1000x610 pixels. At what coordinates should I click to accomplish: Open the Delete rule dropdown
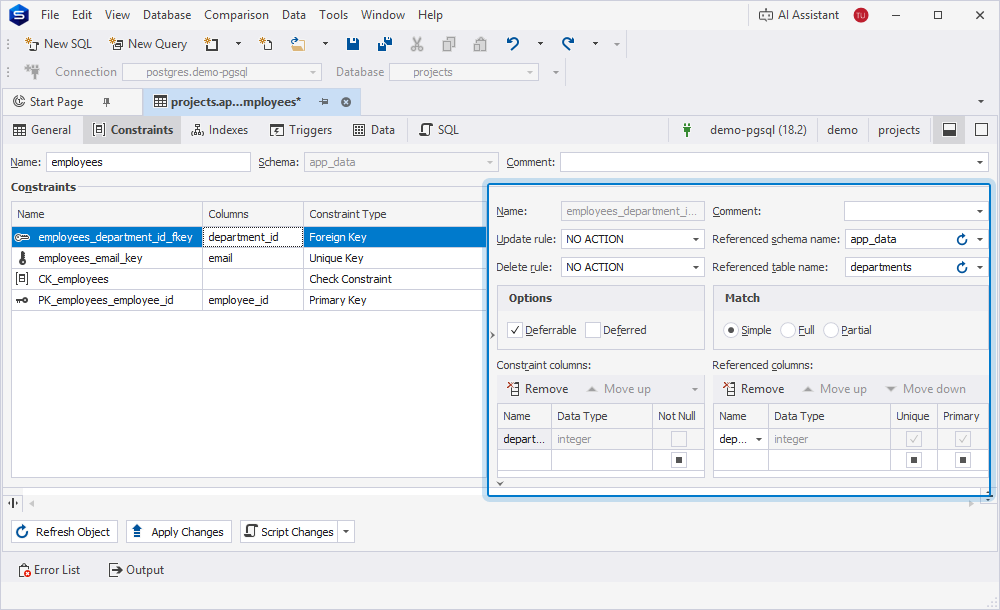point(696,267)
